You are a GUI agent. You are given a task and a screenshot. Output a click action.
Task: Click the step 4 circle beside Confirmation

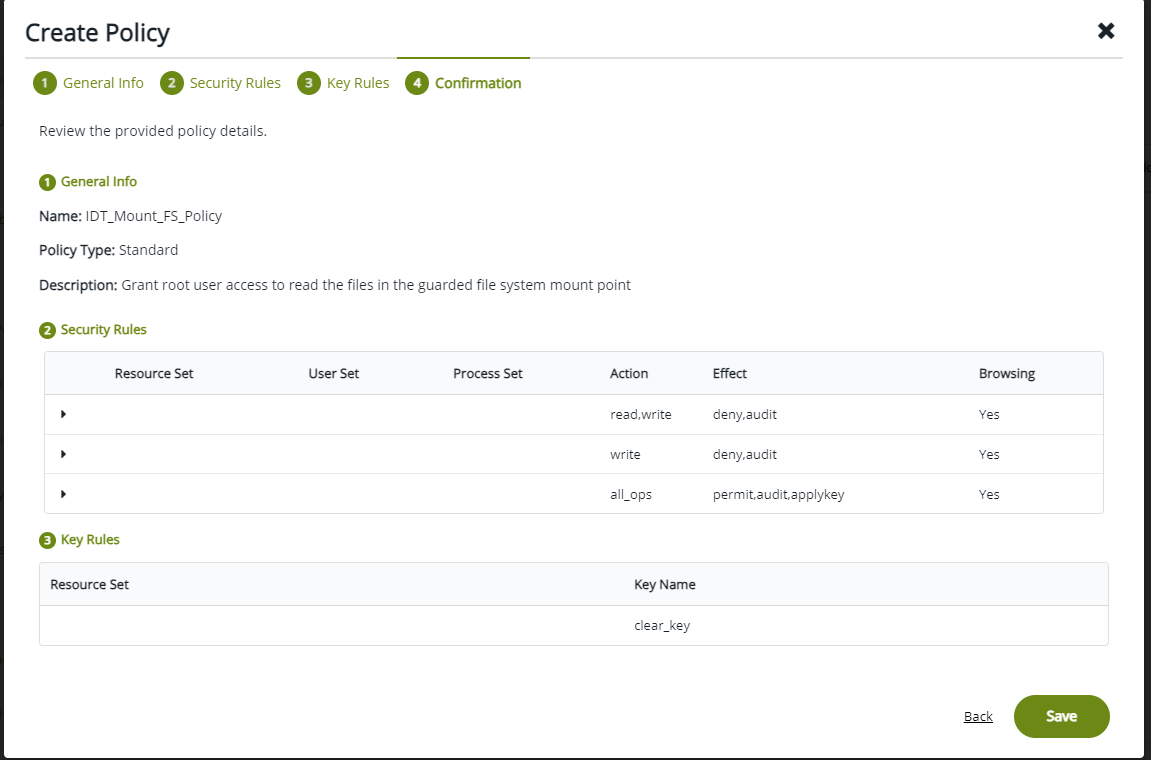click(x=416, y=83)
